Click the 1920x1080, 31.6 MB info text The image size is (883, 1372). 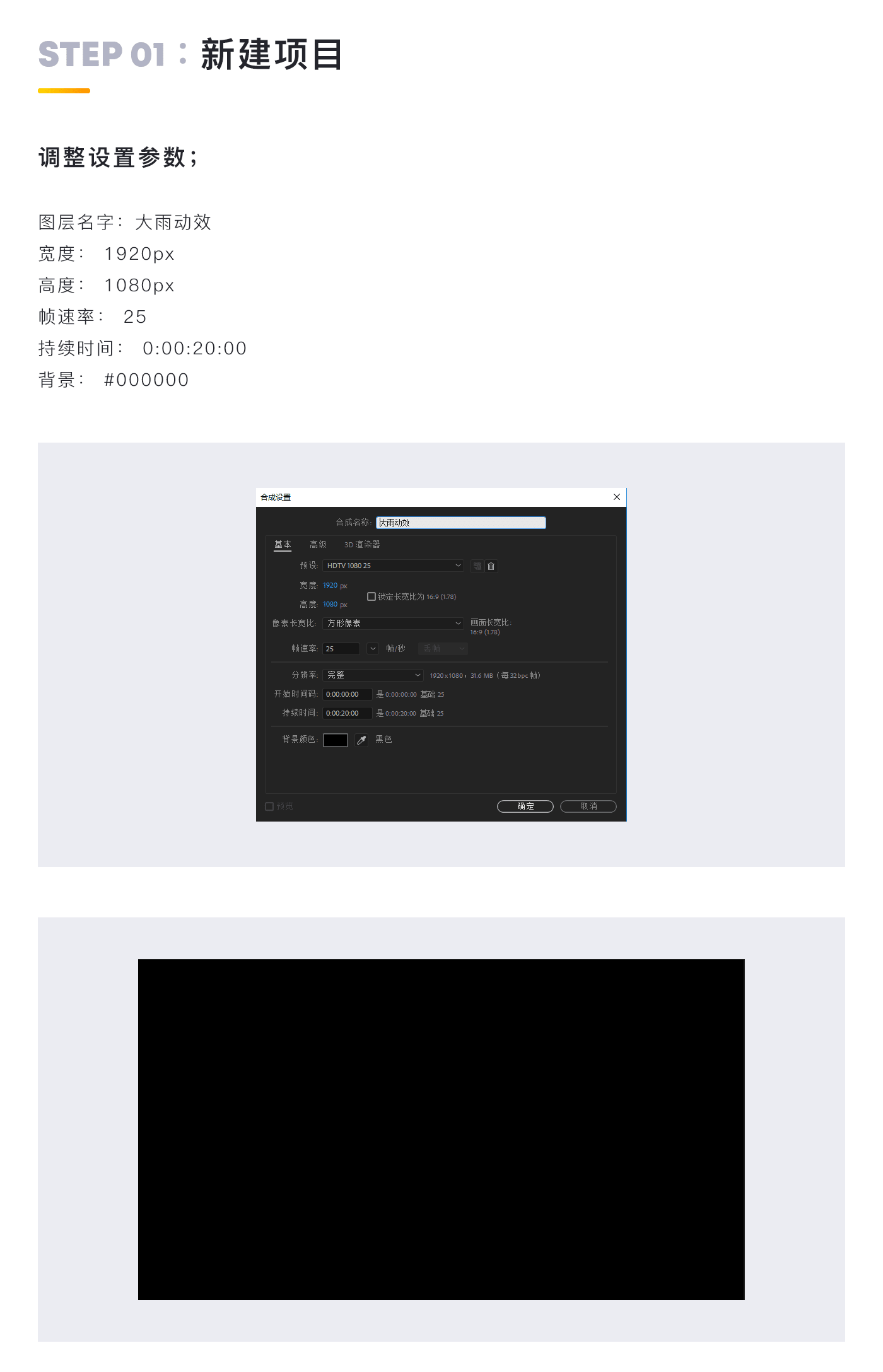(x=485, y=675)
